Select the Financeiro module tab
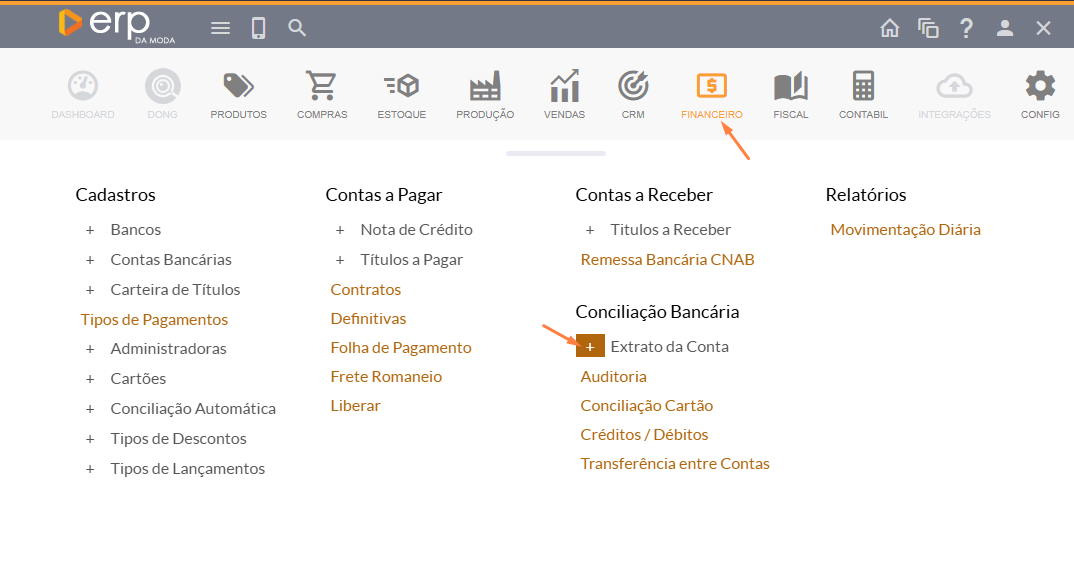1074x561 pixels. [x=711, y=95]
